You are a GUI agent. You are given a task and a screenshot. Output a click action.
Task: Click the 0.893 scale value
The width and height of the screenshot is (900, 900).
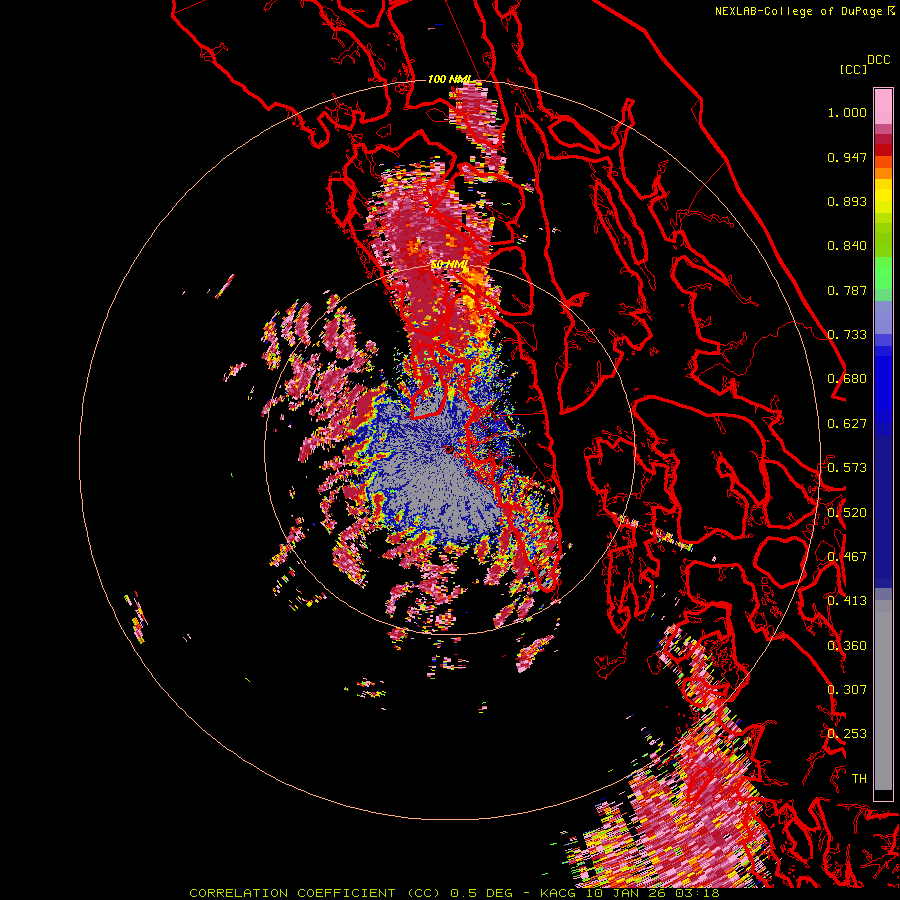(847, 201)
